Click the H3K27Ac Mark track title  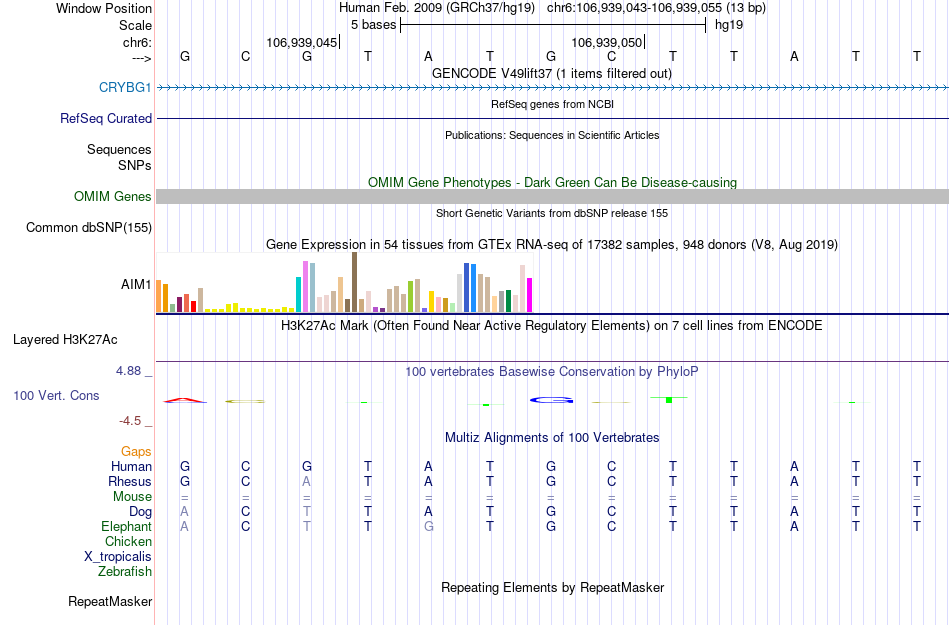(551, 325)
